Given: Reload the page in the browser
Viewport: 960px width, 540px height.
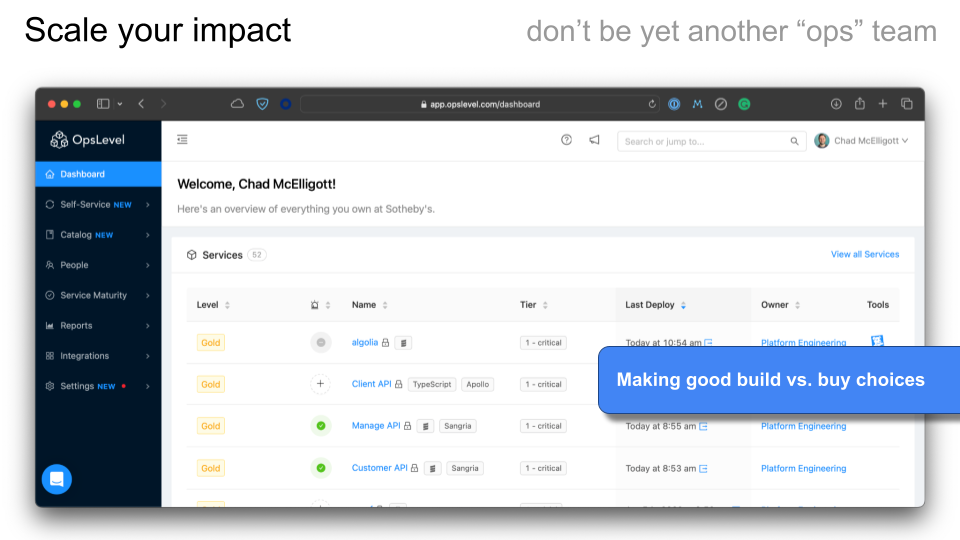Looking at the screenshot, I should click(x=652, y=104).
